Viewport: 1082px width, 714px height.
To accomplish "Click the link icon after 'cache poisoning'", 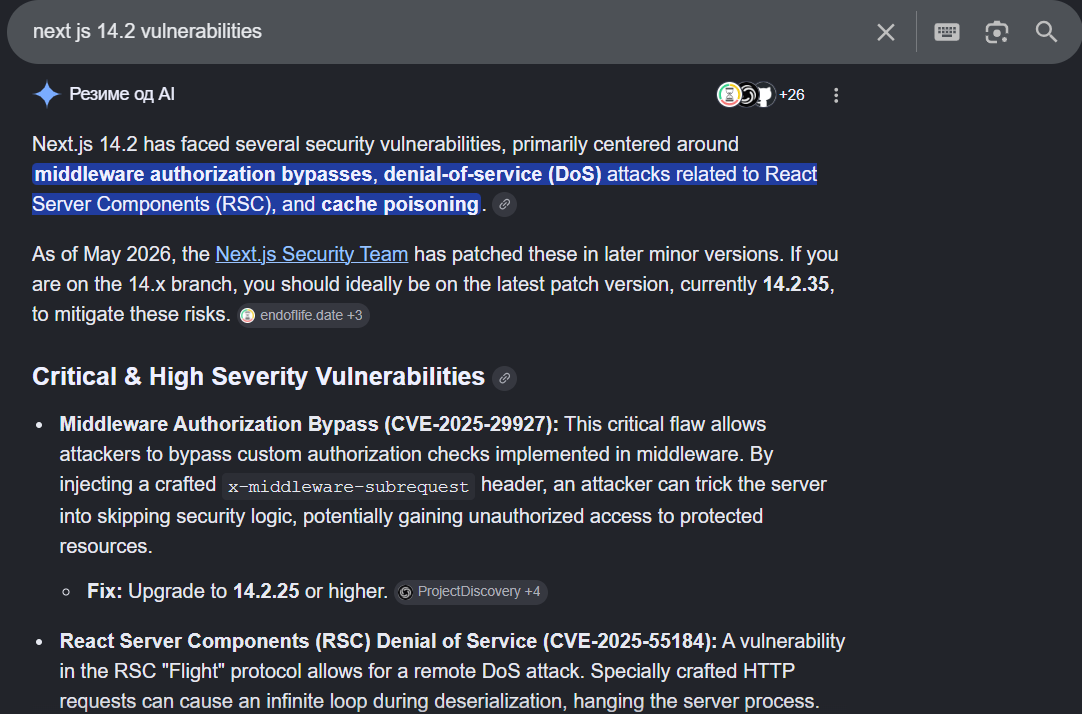I will 504,205.
